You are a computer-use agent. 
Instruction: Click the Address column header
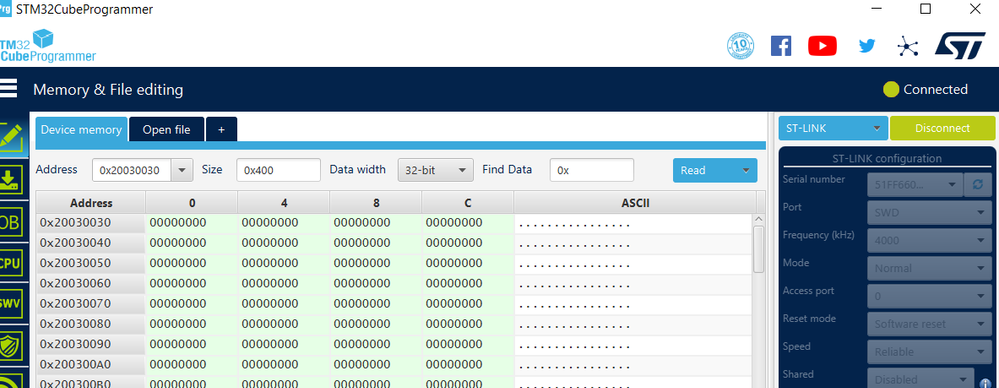tap(91, 203)
